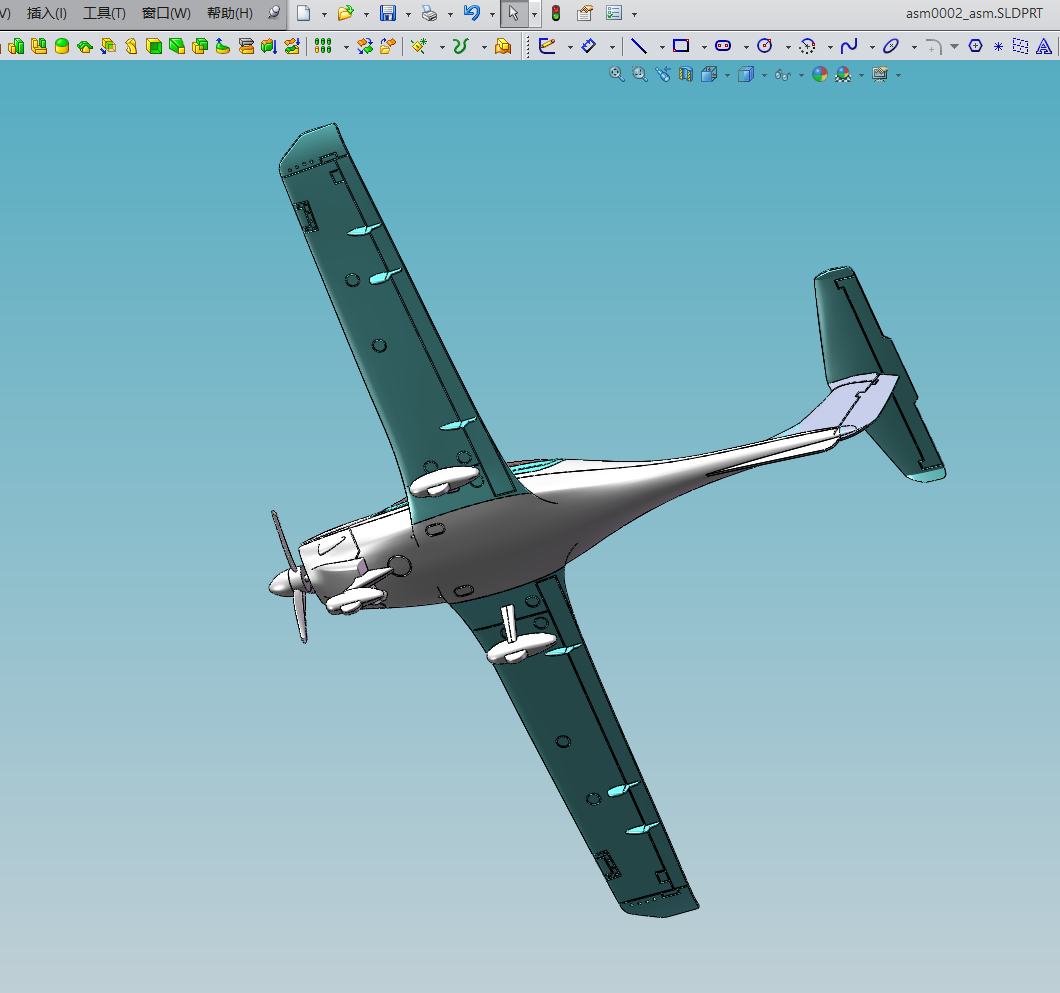Toggle the Hide/Show Items glasses icon
The width and height of the screenshot is (1060, 993).
click(783, 74)
